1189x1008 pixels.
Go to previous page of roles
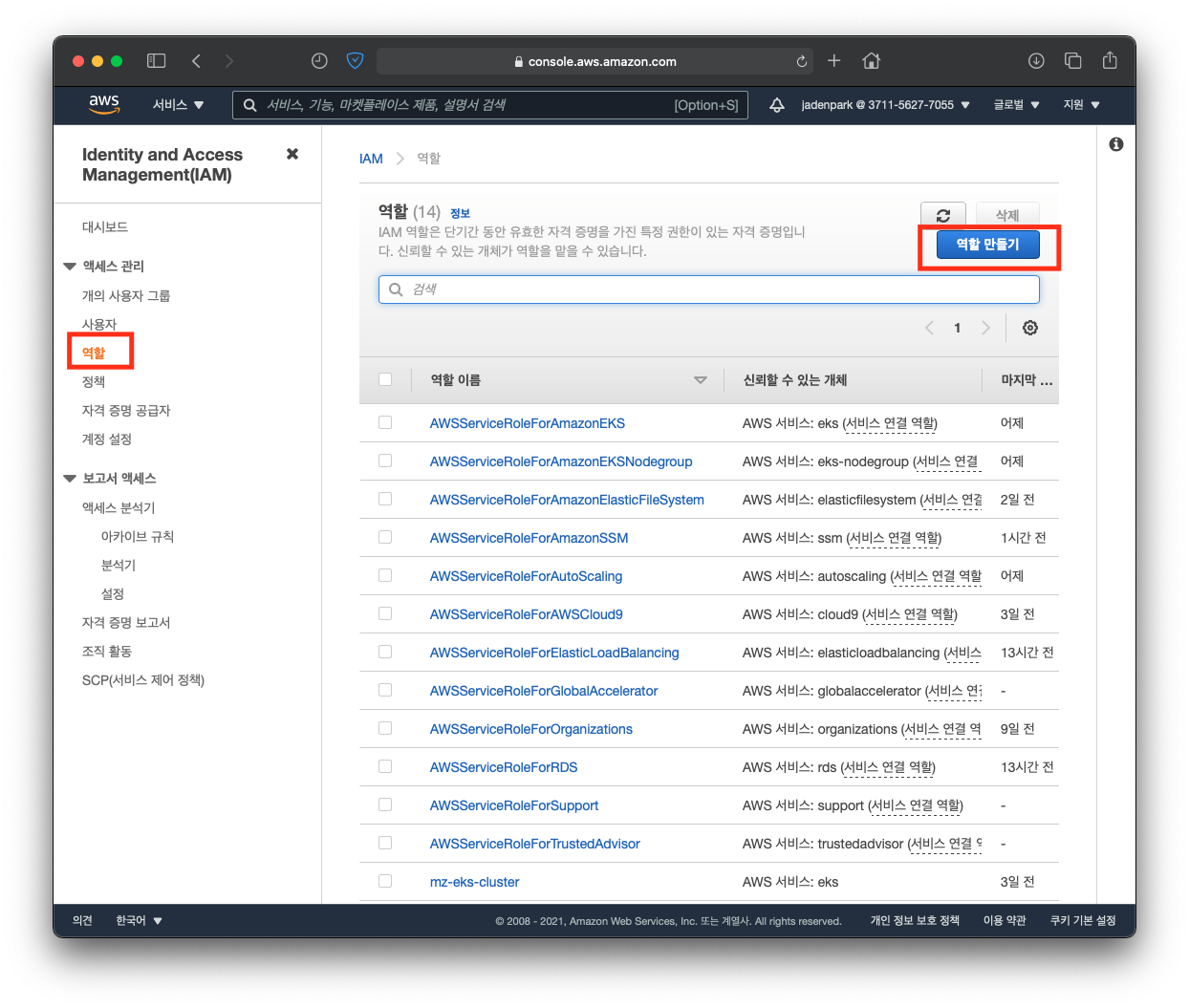point(929,328)
